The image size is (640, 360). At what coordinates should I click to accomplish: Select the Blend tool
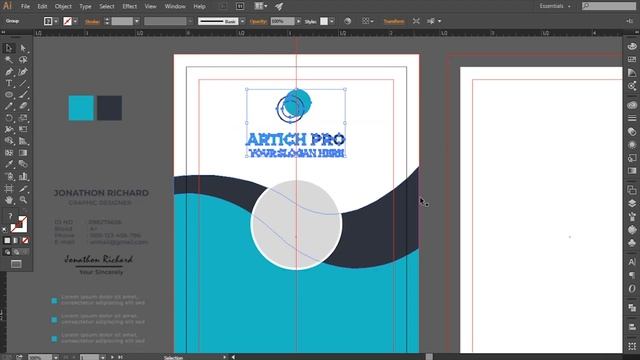pos(23,164)
